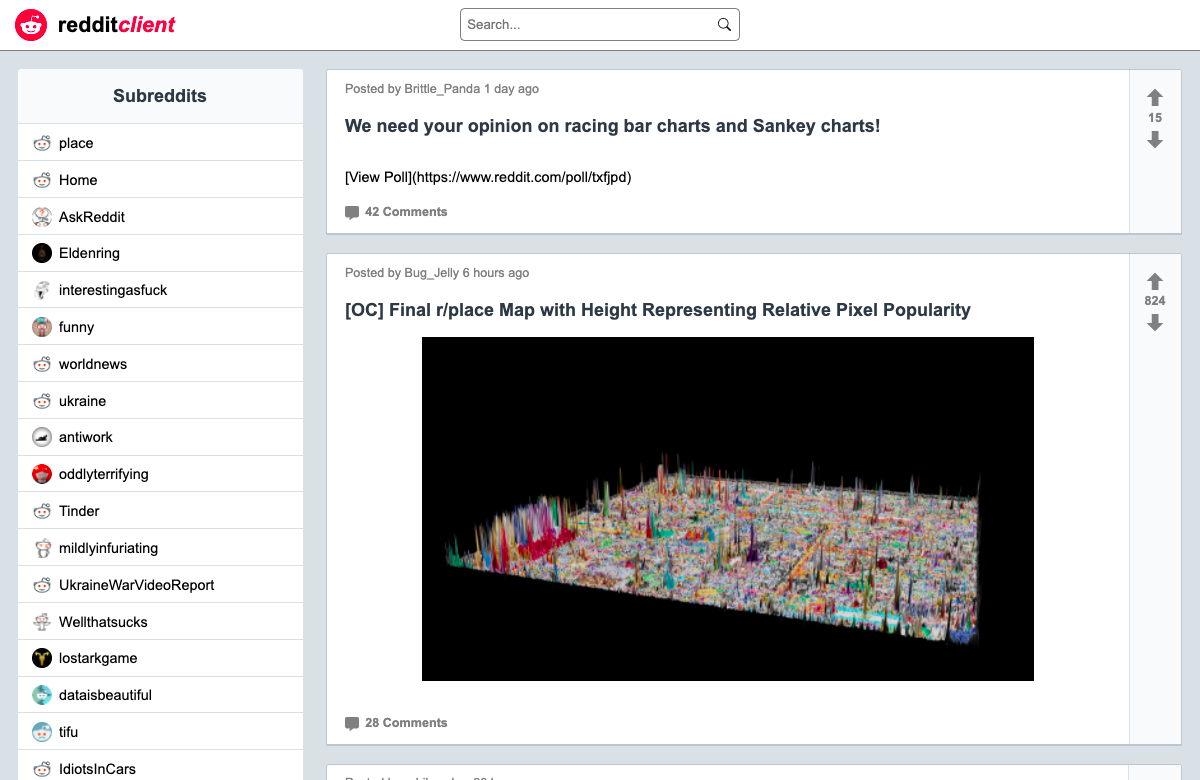Click the comment bubble icon beside 42 Comments

[x=352, y=212]
